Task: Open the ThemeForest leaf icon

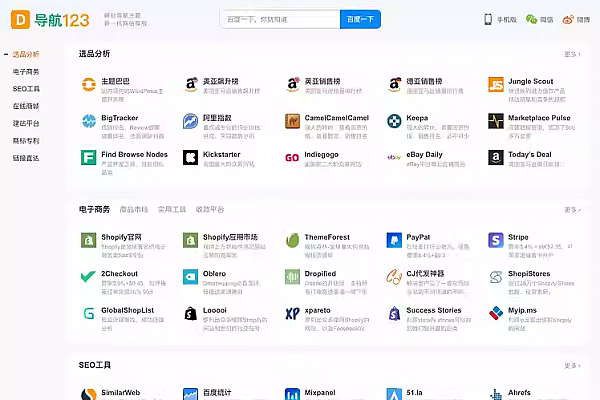Action: pyautogui.click(x=292, y=240)
